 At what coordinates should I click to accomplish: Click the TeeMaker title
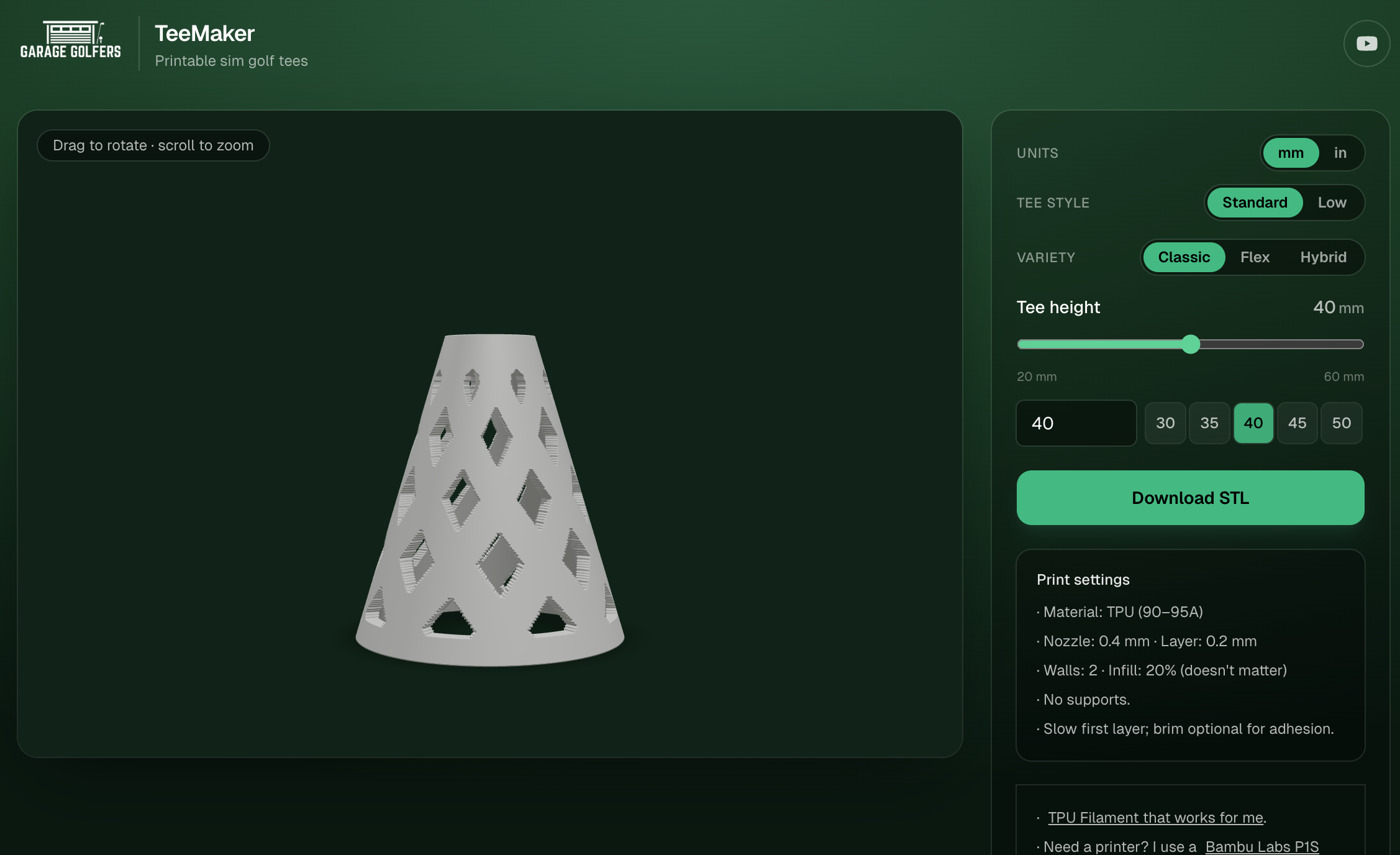pyautogui.click(x=204, y=34)
